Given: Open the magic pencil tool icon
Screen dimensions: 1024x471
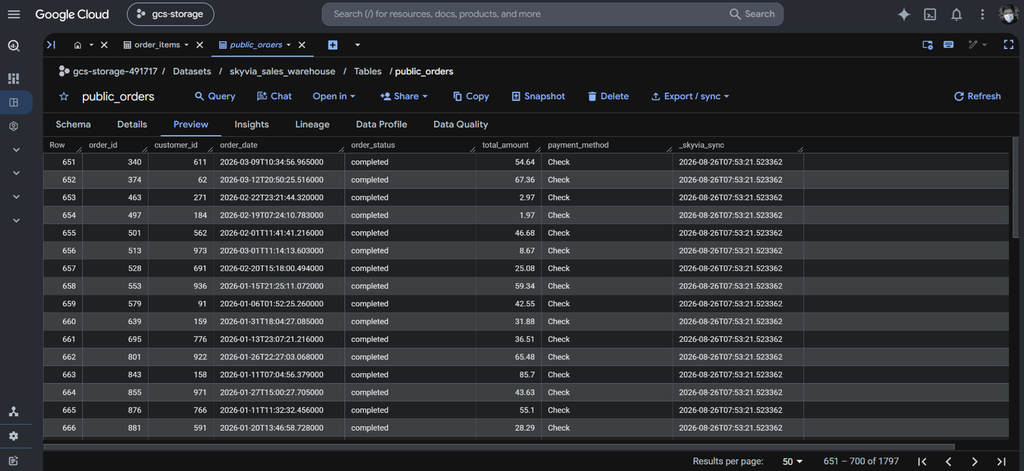Looking at the screenshot, I should pos(972,44).
